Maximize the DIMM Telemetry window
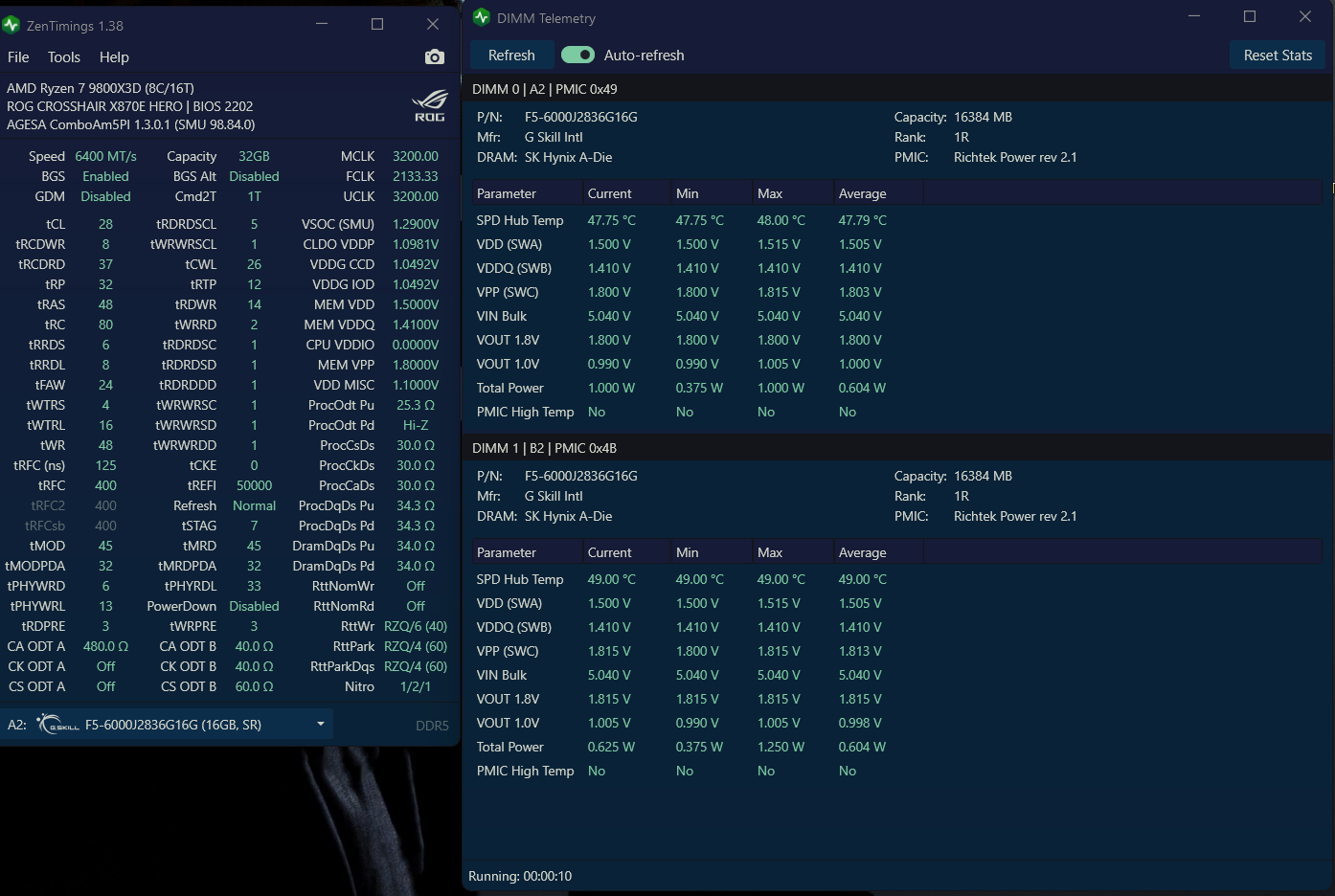This screenshot has width=1335, height=896. tap(1250, 17)
